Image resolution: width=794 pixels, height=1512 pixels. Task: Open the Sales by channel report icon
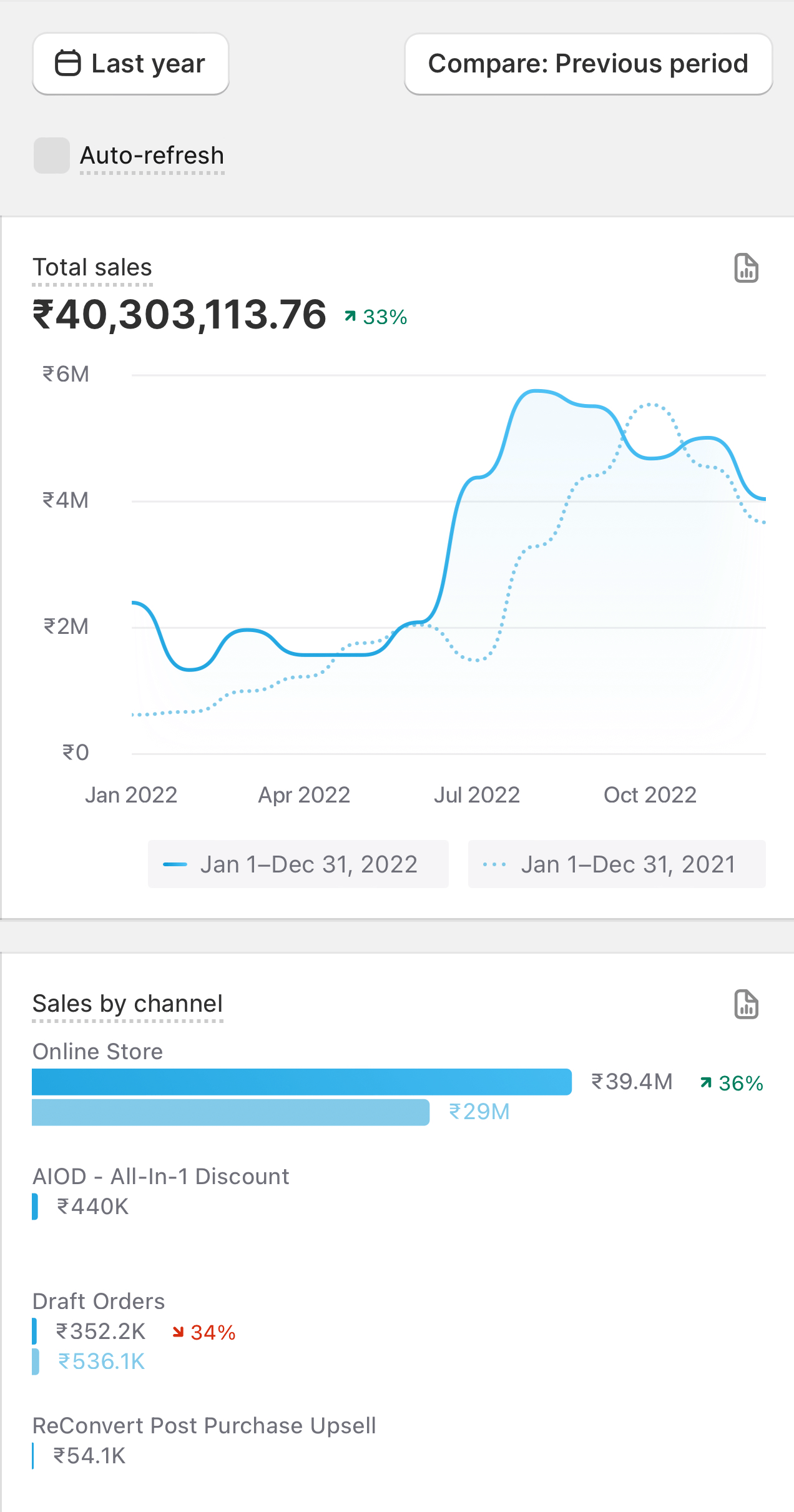(746, 1004)
